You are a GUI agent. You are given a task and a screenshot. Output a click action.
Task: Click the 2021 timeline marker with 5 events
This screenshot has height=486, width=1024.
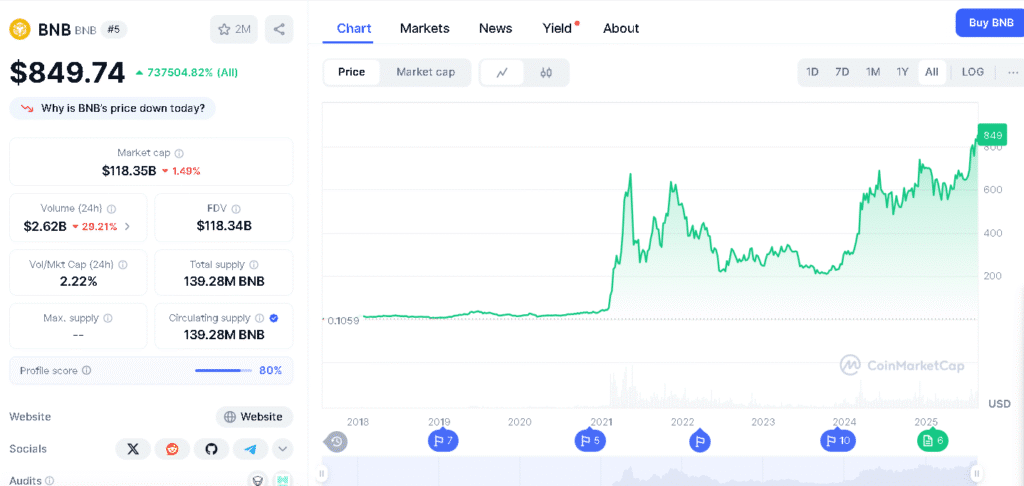(590, 440)
